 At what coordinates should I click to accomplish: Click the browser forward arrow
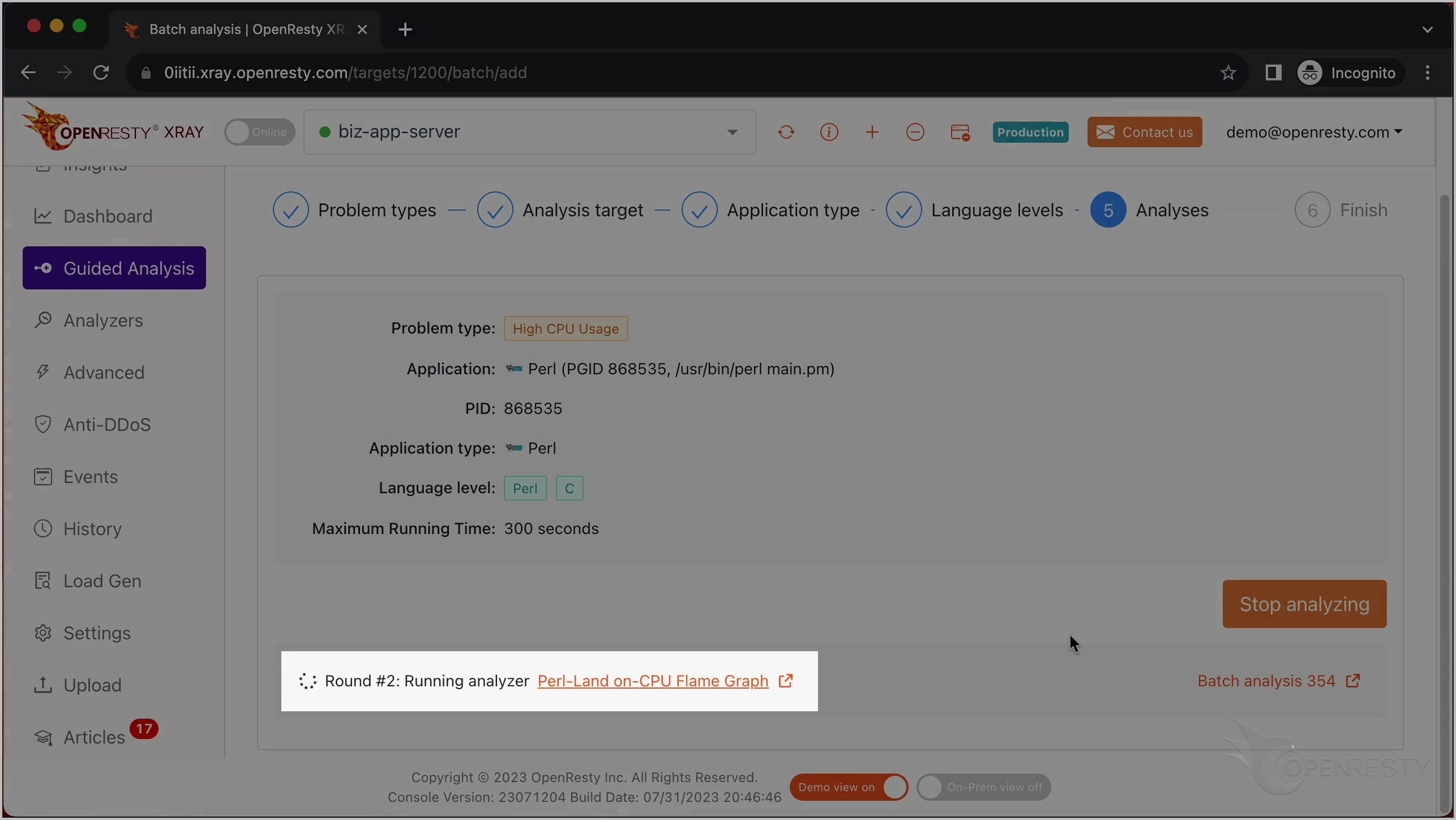(x=65, y=72)
